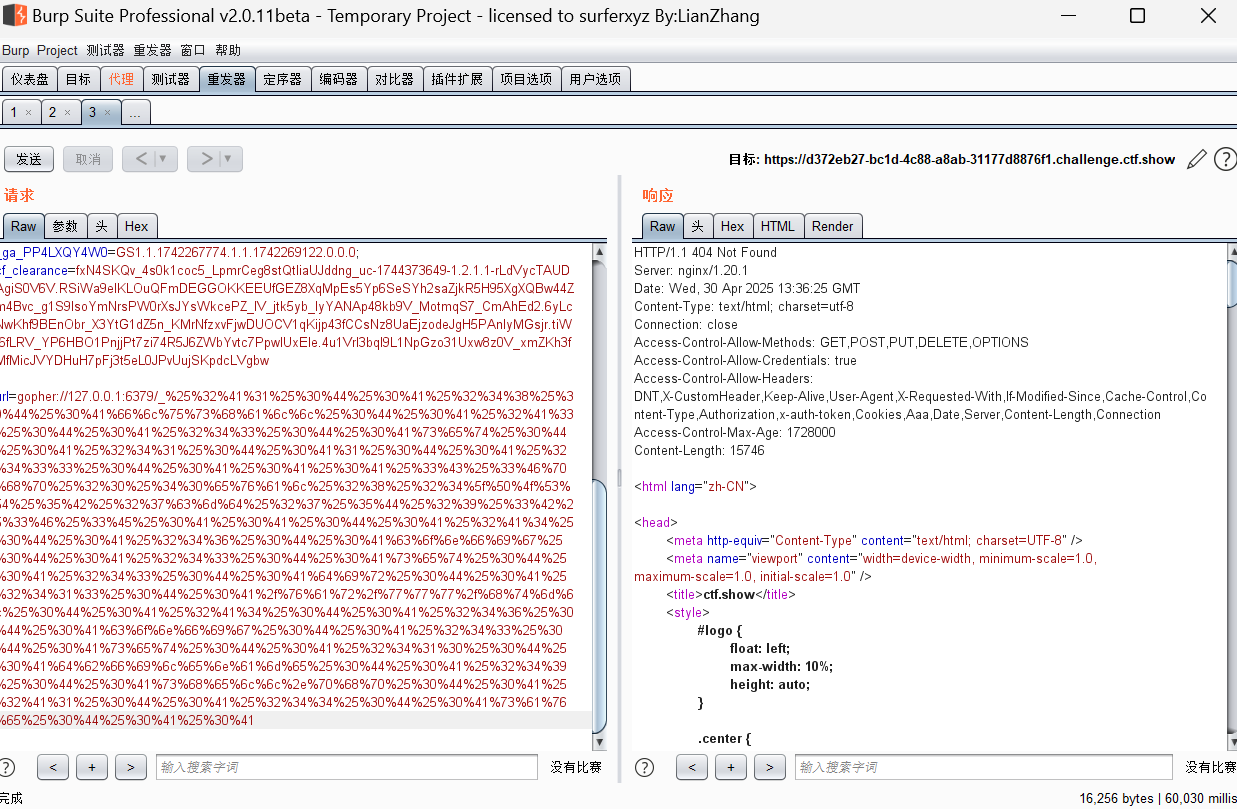
Task: Open the history back dropdown arrow
Action: point(163,158)
